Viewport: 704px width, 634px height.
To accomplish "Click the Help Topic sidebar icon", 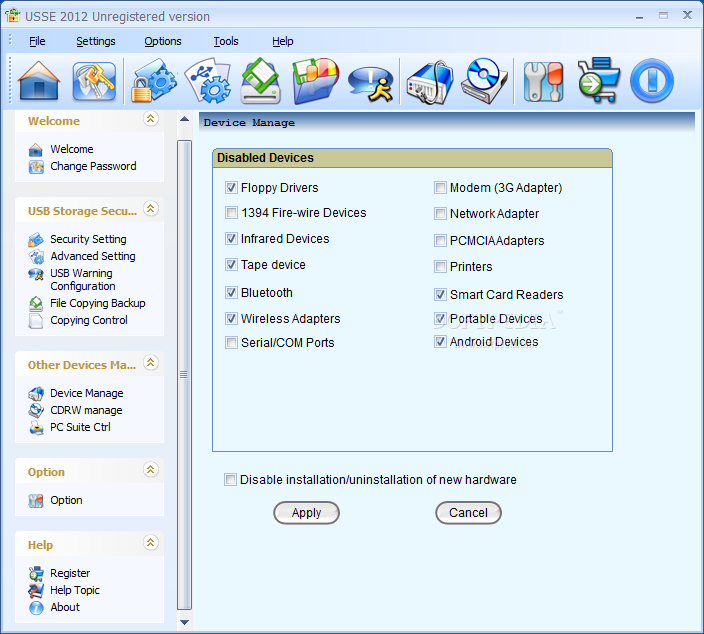I will pyautogui.click(x=36, y=591).
